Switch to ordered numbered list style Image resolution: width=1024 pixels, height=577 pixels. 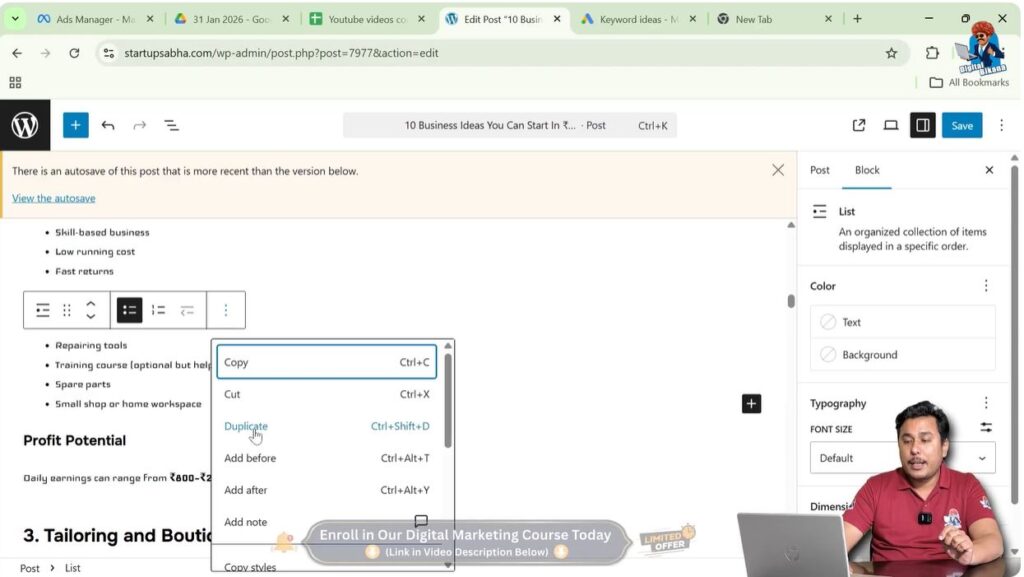[158, 310]
